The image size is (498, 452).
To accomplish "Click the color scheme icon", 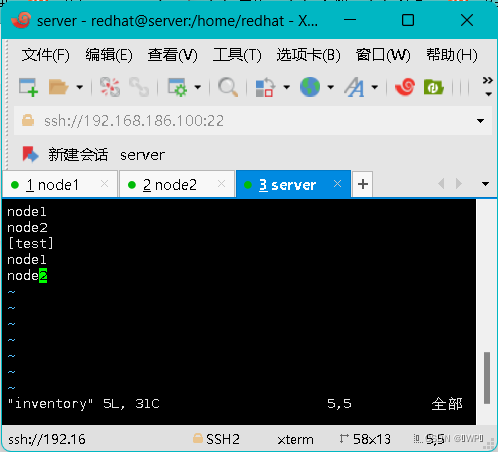I will 265,87.
